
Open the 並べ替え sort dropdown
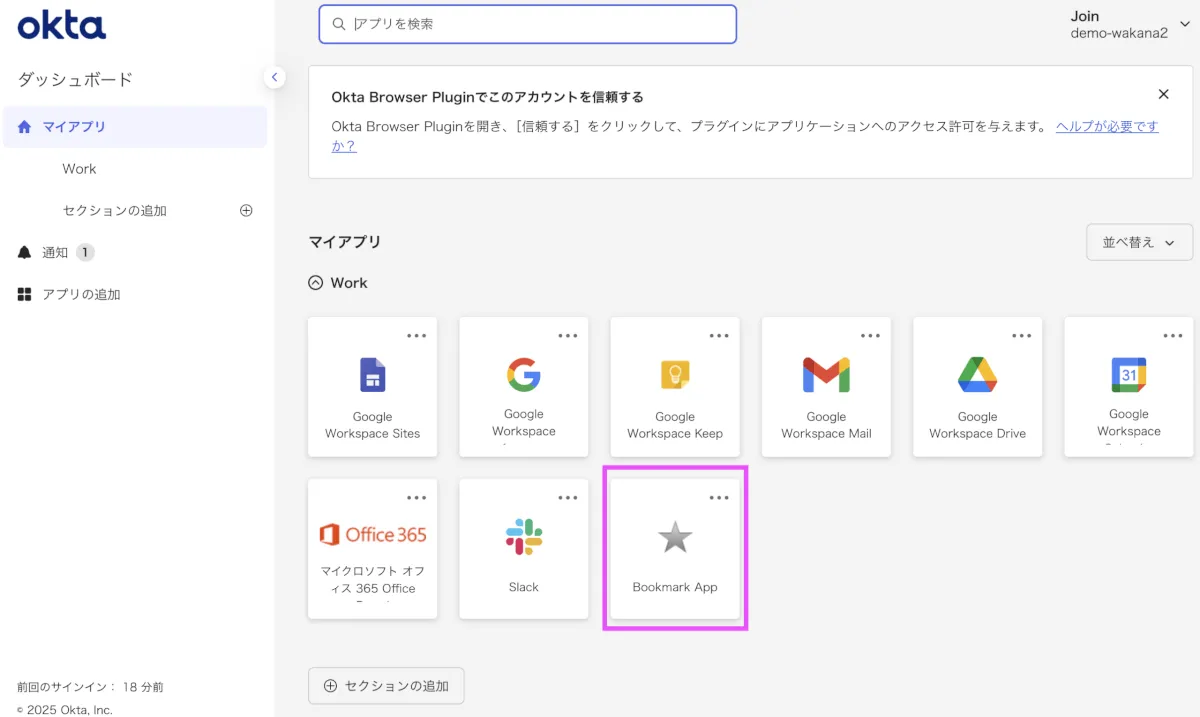tap(1139, 242)
